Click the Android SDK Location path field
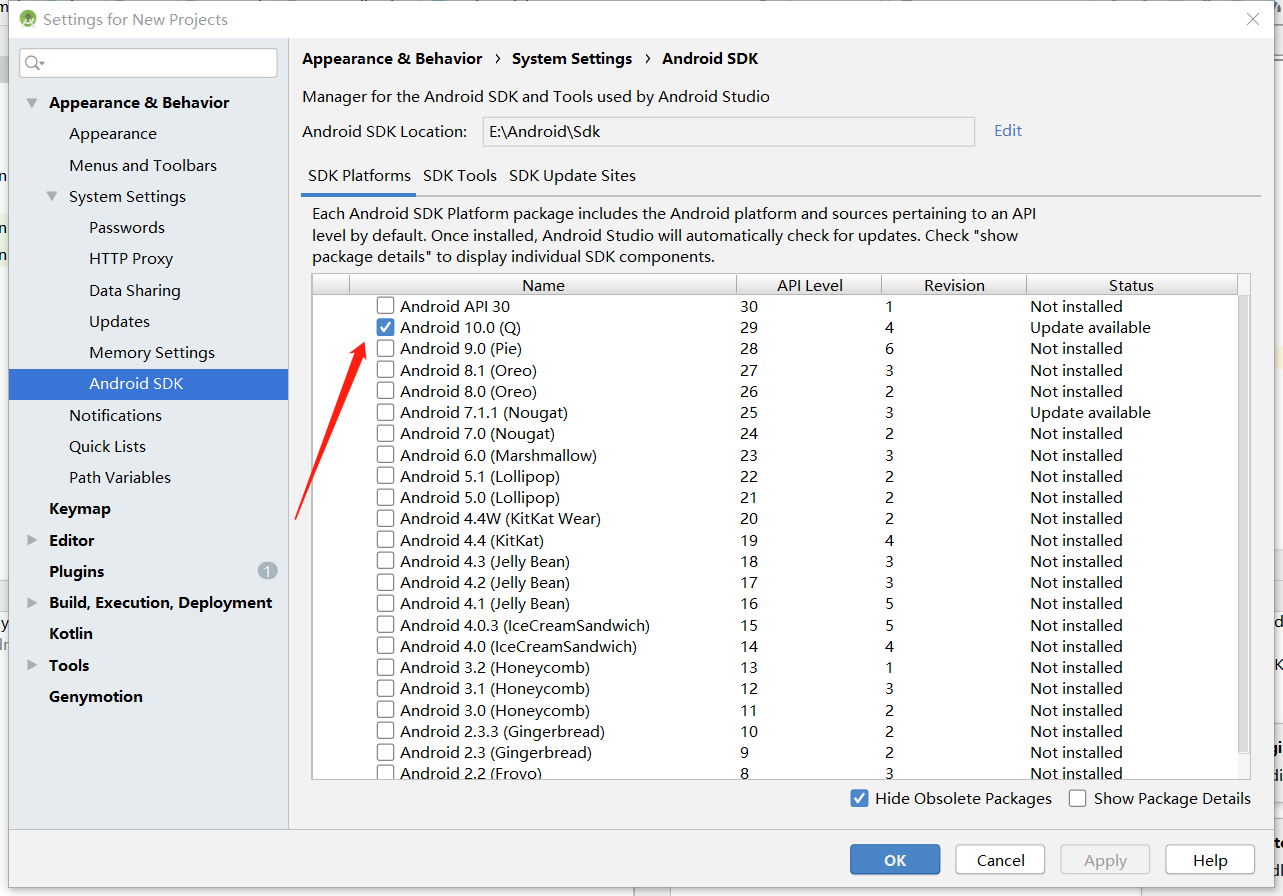 pos(728,131)
